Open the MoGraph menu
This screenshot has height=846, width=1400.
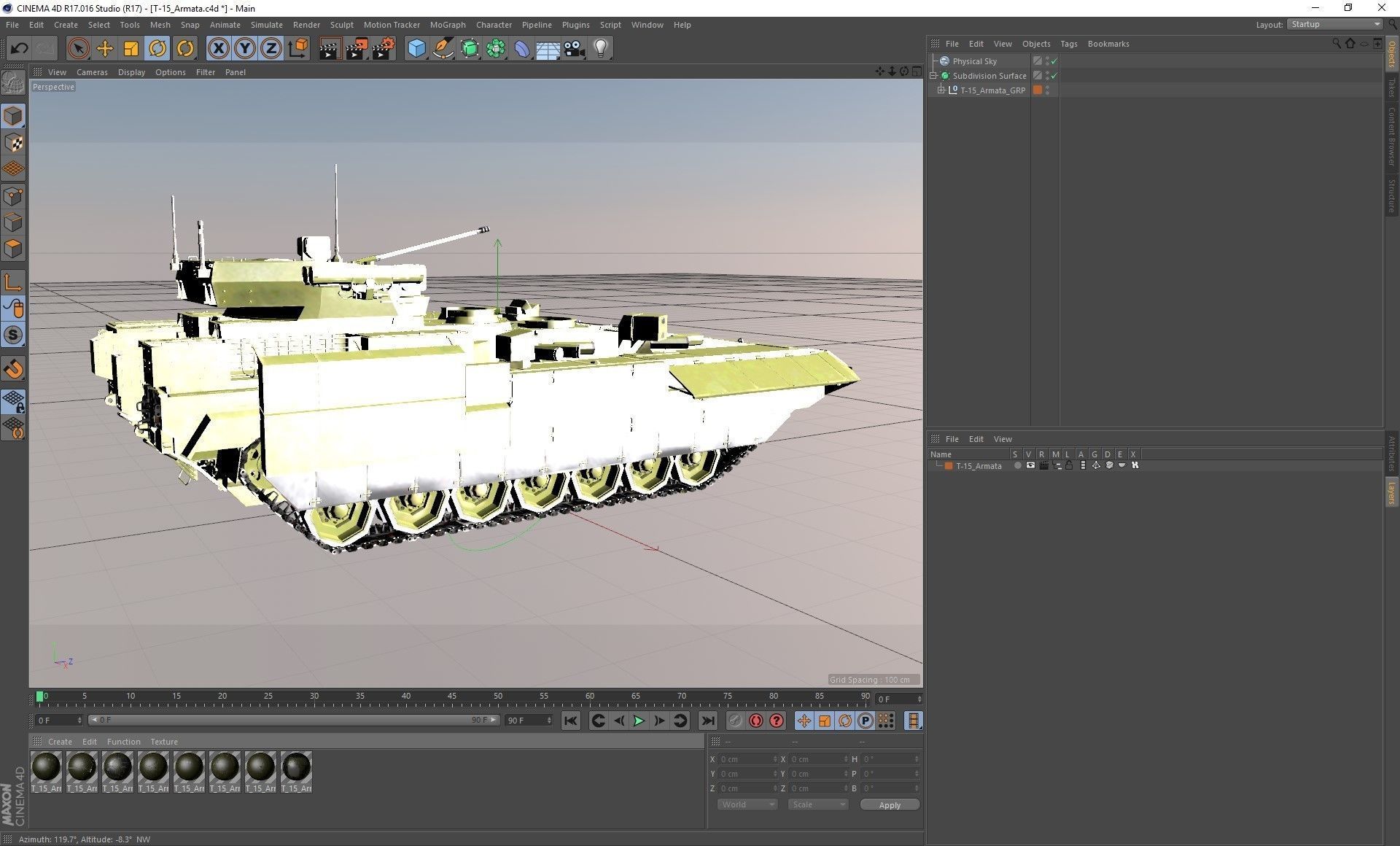pos(447,25)
